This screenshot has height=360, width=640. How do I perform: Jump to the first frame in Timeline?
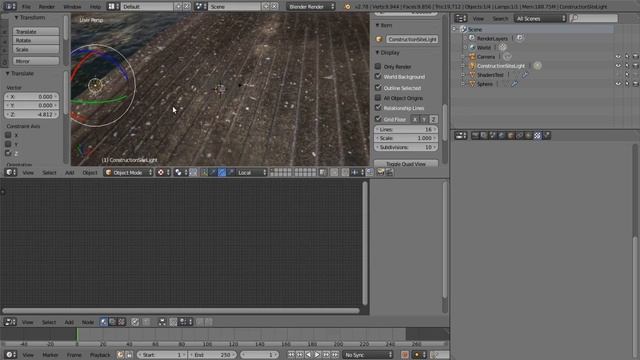(x=291, y=355)
